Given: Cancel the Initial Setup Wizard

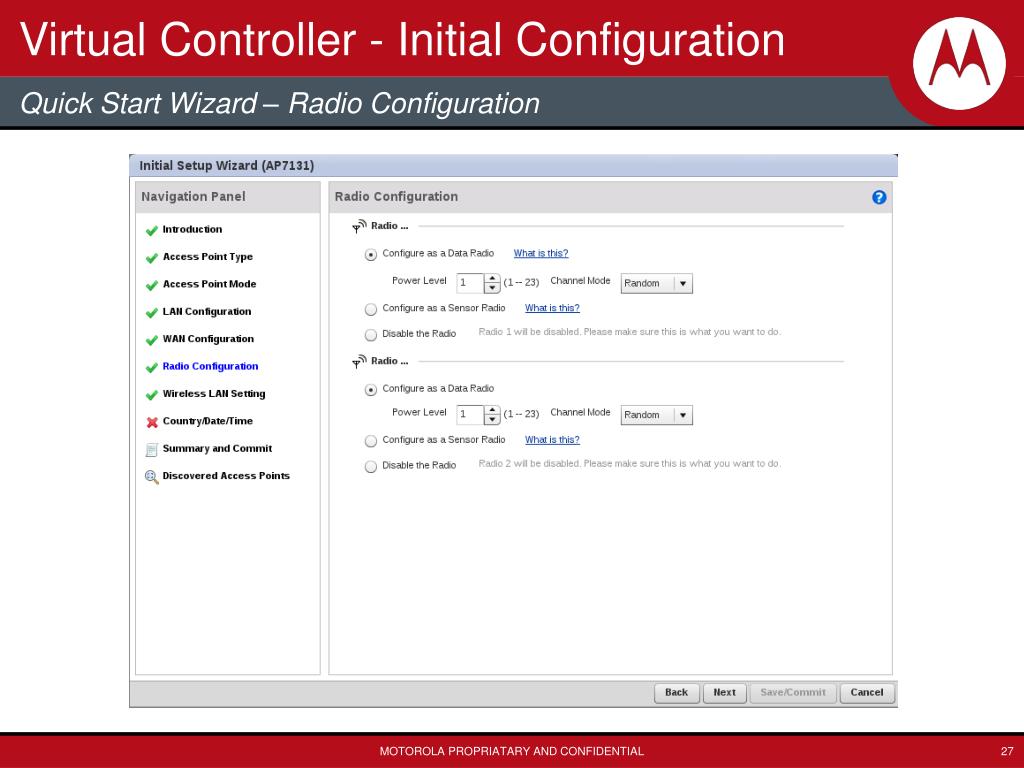Looking at the screenshot, I should tap(867, 693).
